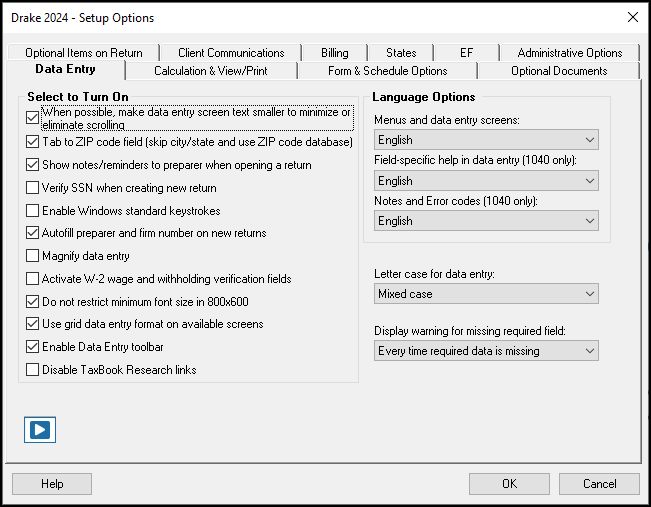Open the States tab

tap(401, 53)
